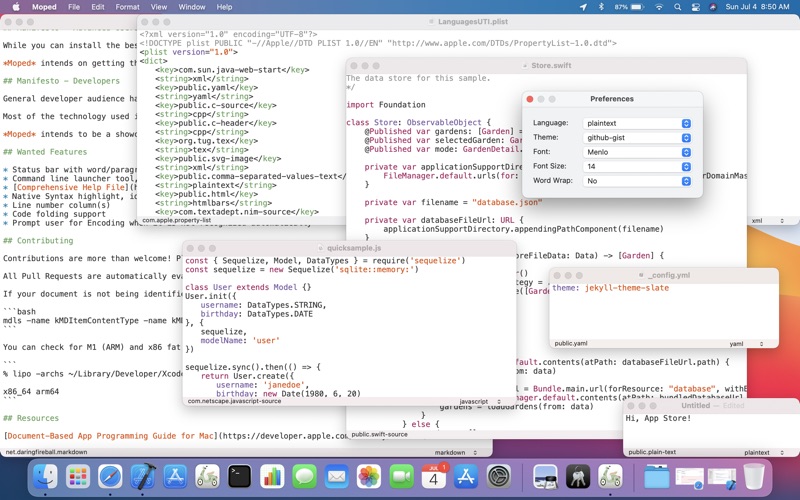Image resolution: width=800 pixels, height=500 pixels.
Task: Click the Moped scooter icon beside Keychain Access
Action: 610,478
